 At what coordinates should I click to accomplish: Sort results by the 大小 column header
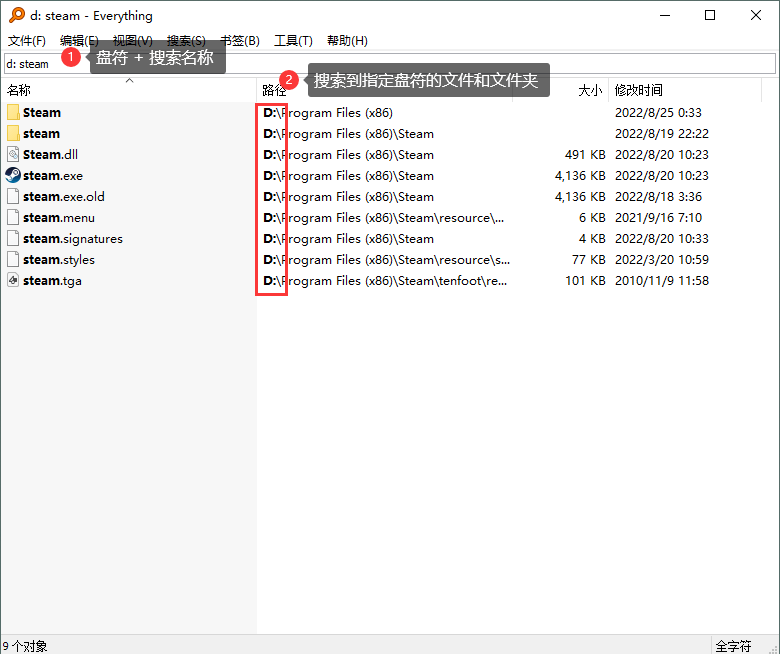[x=561, y=90]
